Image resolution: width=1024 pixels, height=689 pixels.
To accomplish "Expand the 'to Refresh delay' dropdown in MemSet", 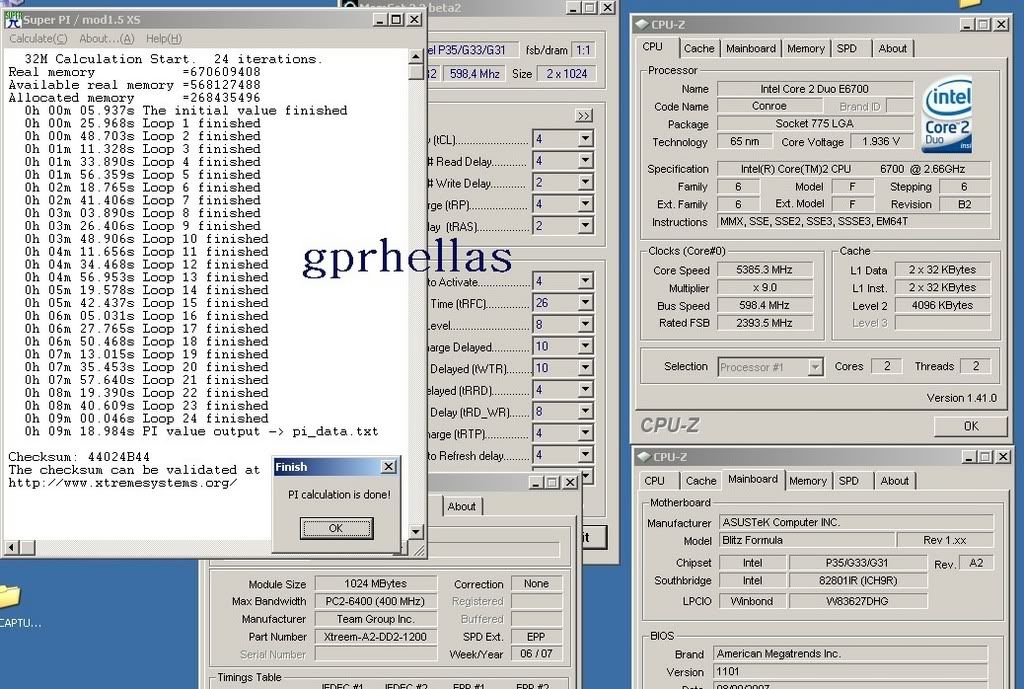I will coord(585,455).
